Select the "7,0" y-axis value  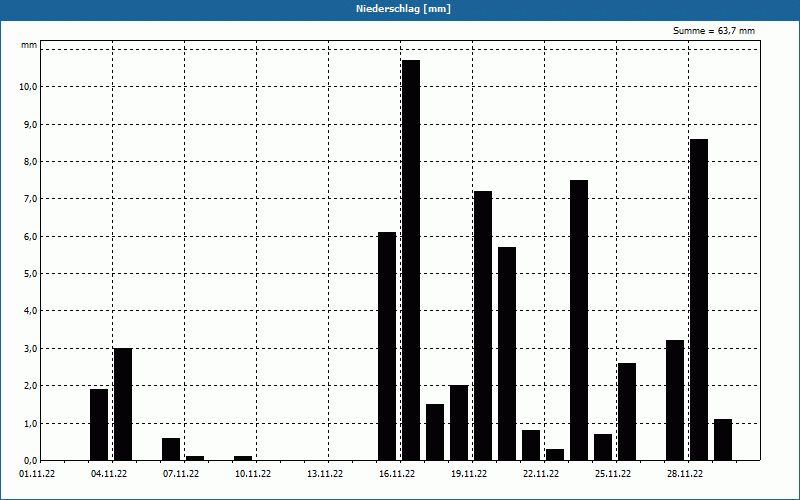click(30, 199)
